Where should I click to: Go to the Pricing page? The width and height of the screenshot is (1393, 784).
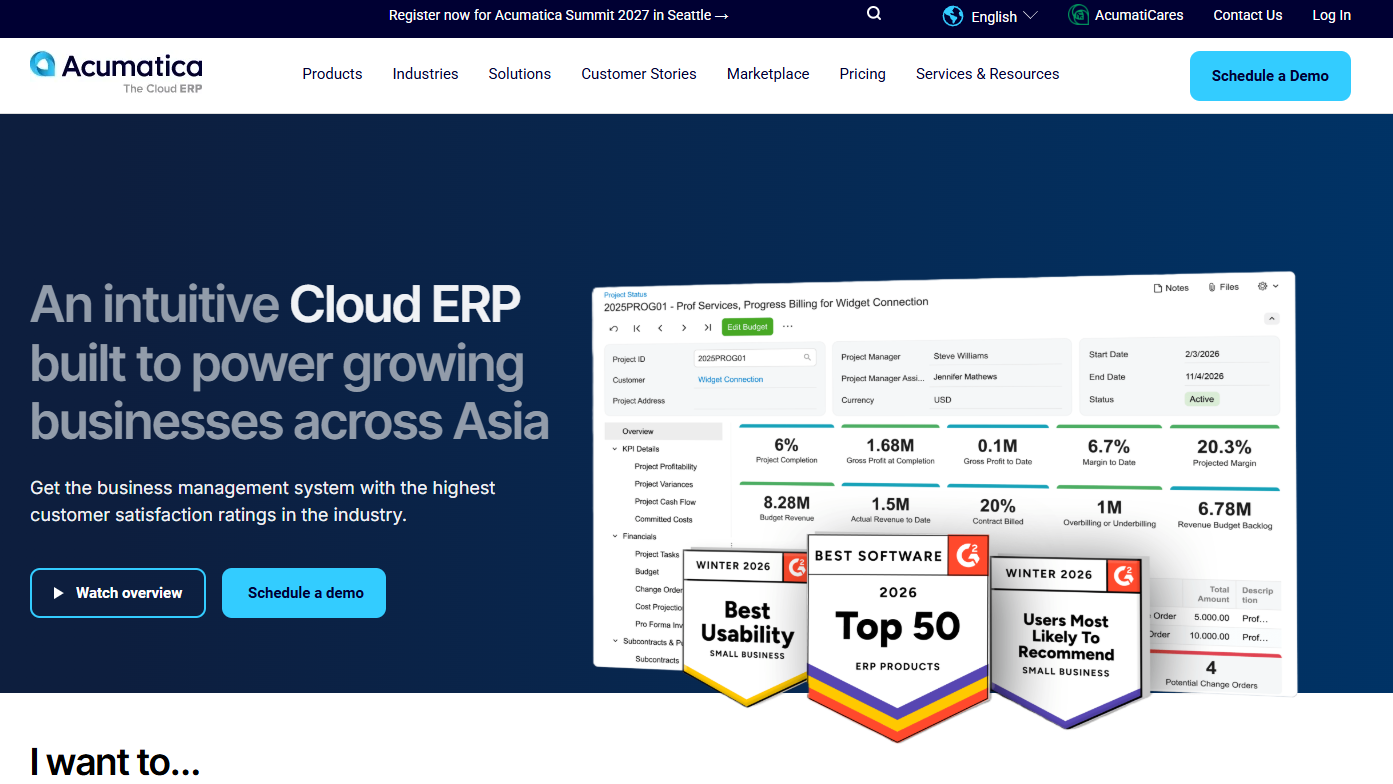pyautogui.click(x=862, y=74)
